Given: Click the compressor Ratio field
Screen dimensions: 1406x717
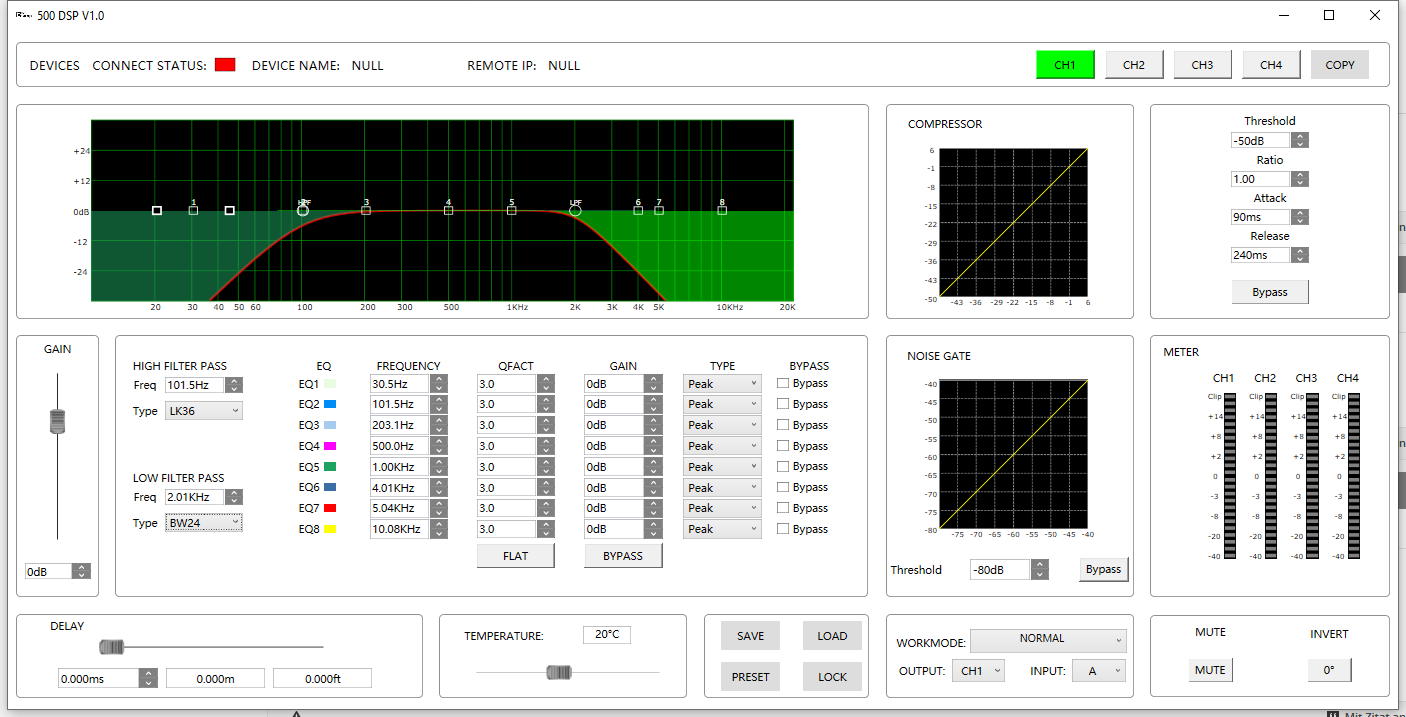Looking at the screenshot, I should [x=1261, y=179].
